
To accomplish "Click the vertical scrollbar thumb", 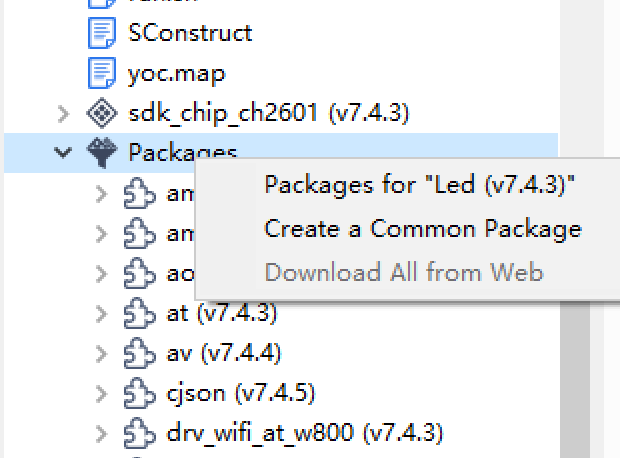I will [575, 379].
